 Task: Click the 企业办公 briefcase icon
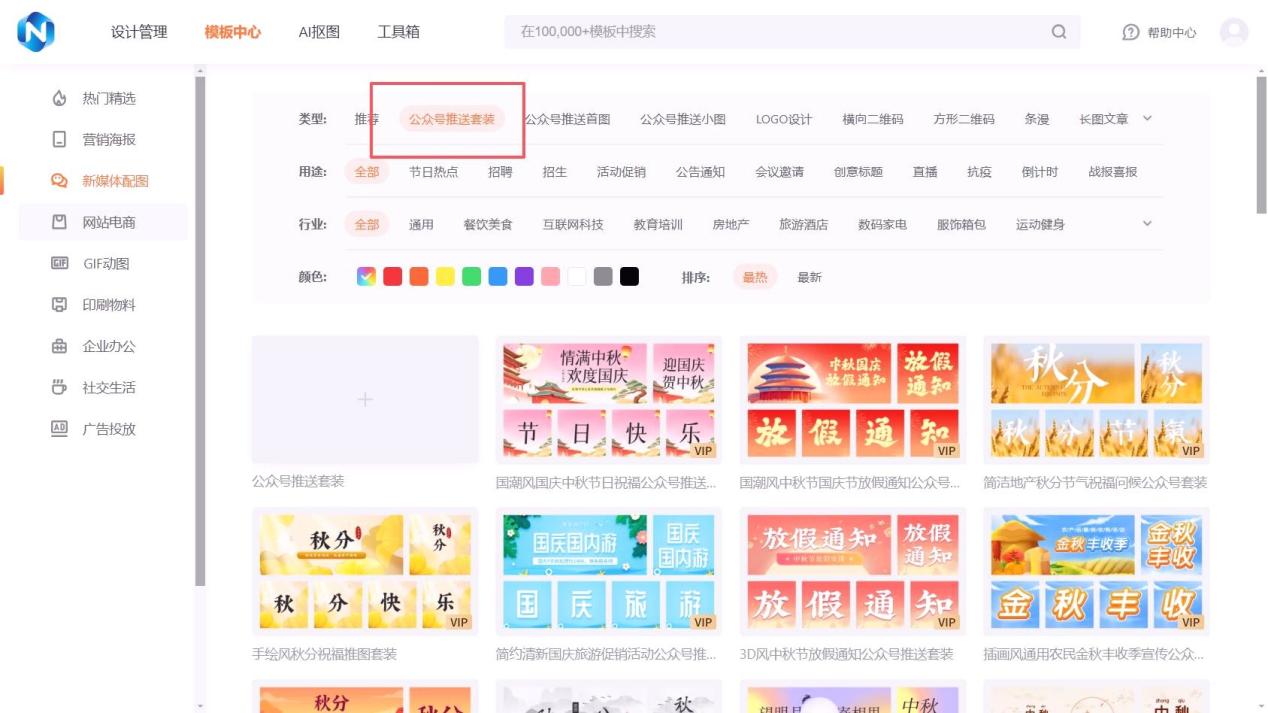pos(59,347)
